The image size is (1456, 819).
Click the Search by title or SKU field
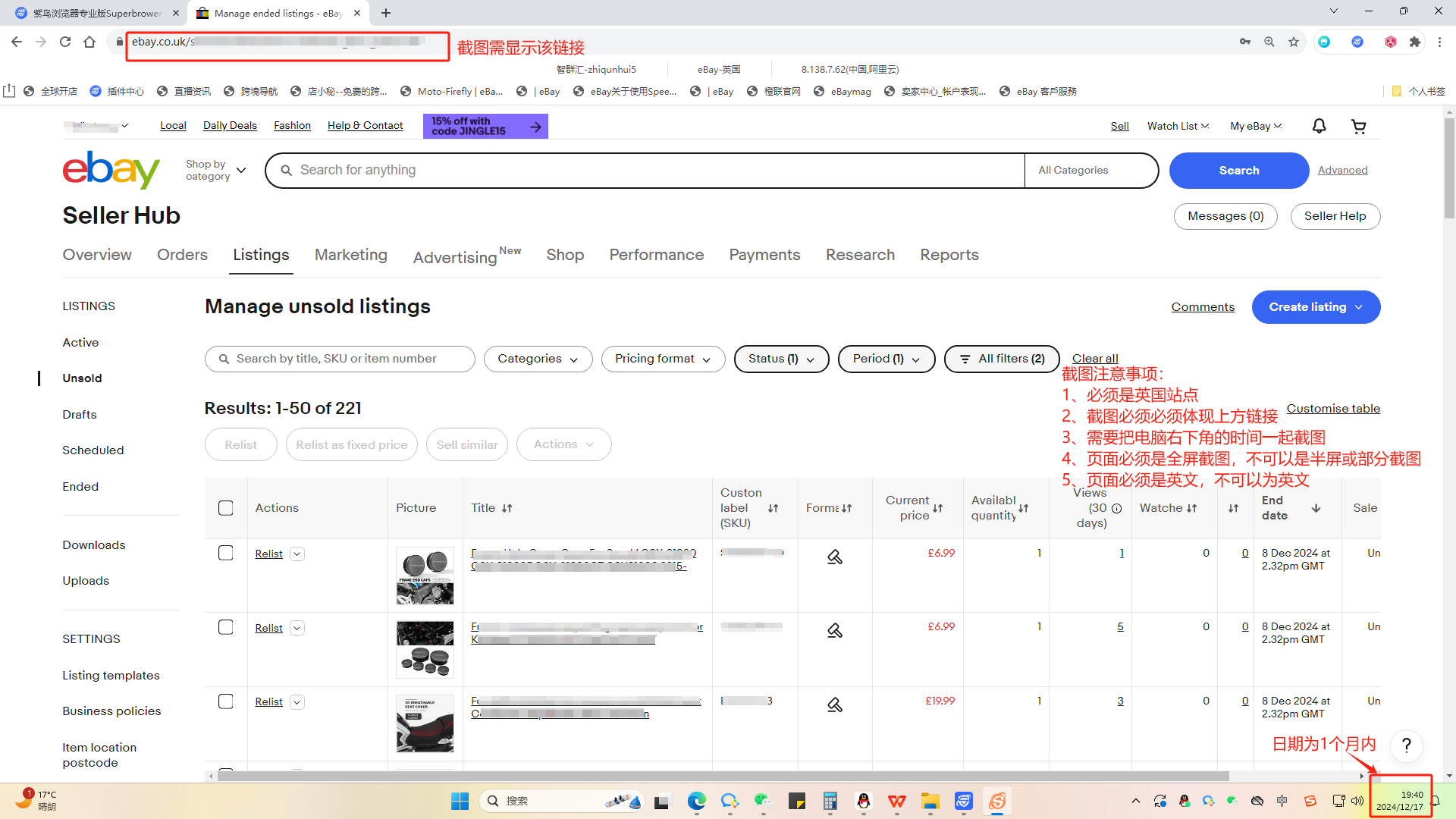(x=340, y=359)
